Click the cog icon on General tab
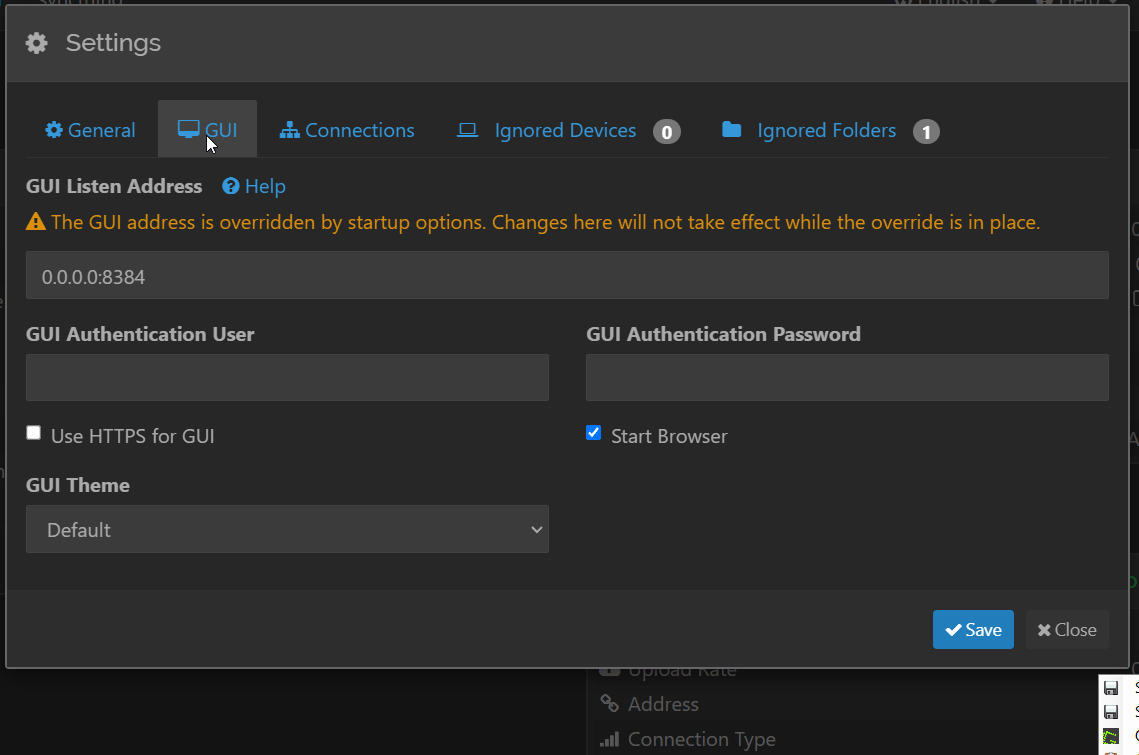Image resolution: width=1139 pixels, height=755 pixels. (x=54, y=130)
